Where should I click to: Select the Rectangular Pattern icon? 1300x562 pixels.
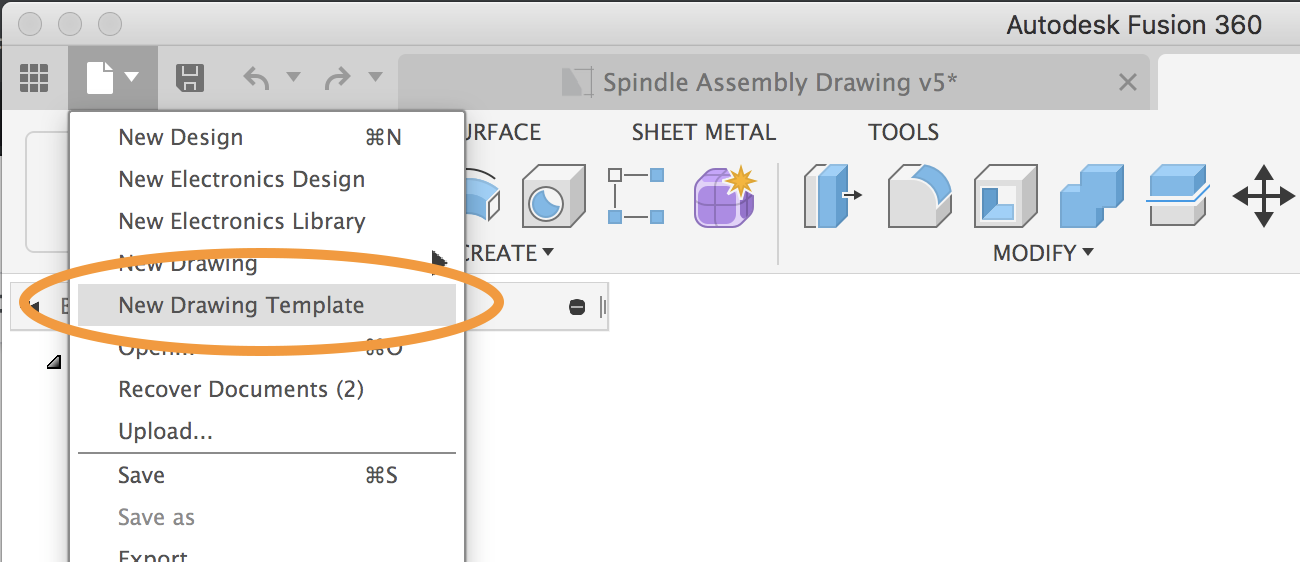pyautogui.click(x=636, y=195)
